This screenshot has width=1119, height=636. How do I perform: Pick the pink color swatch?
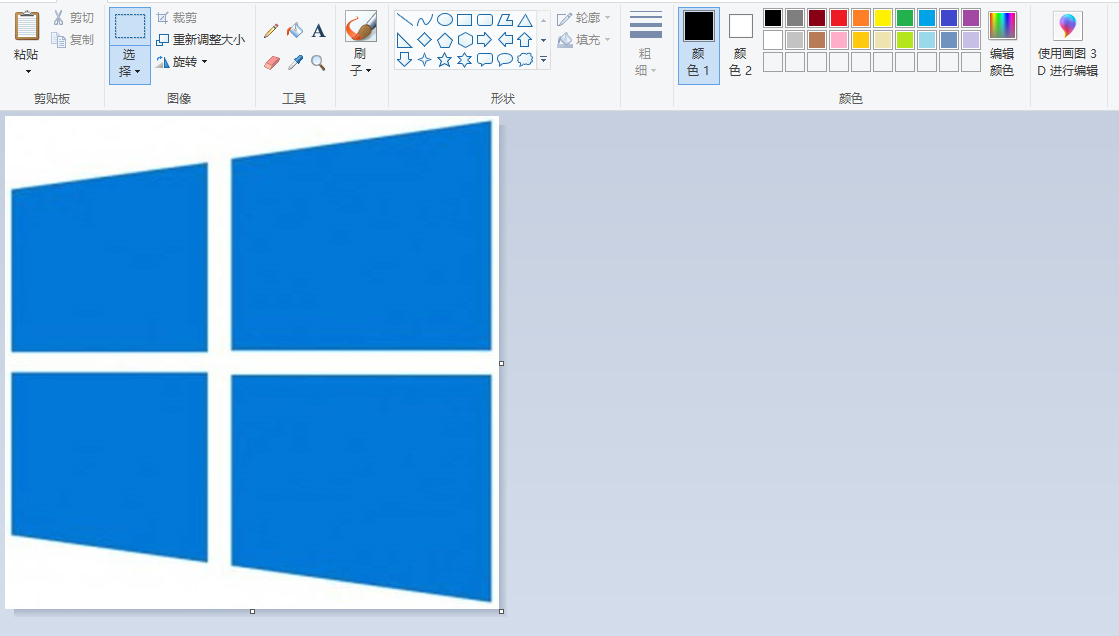coord(839,40)
